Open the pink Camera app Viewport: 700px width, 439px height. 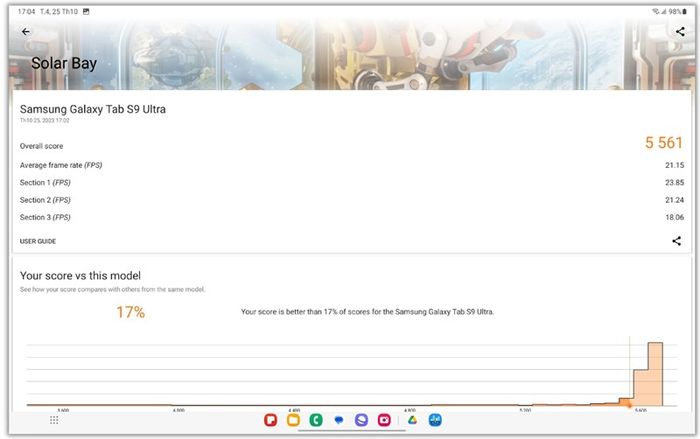coord(384,420)
